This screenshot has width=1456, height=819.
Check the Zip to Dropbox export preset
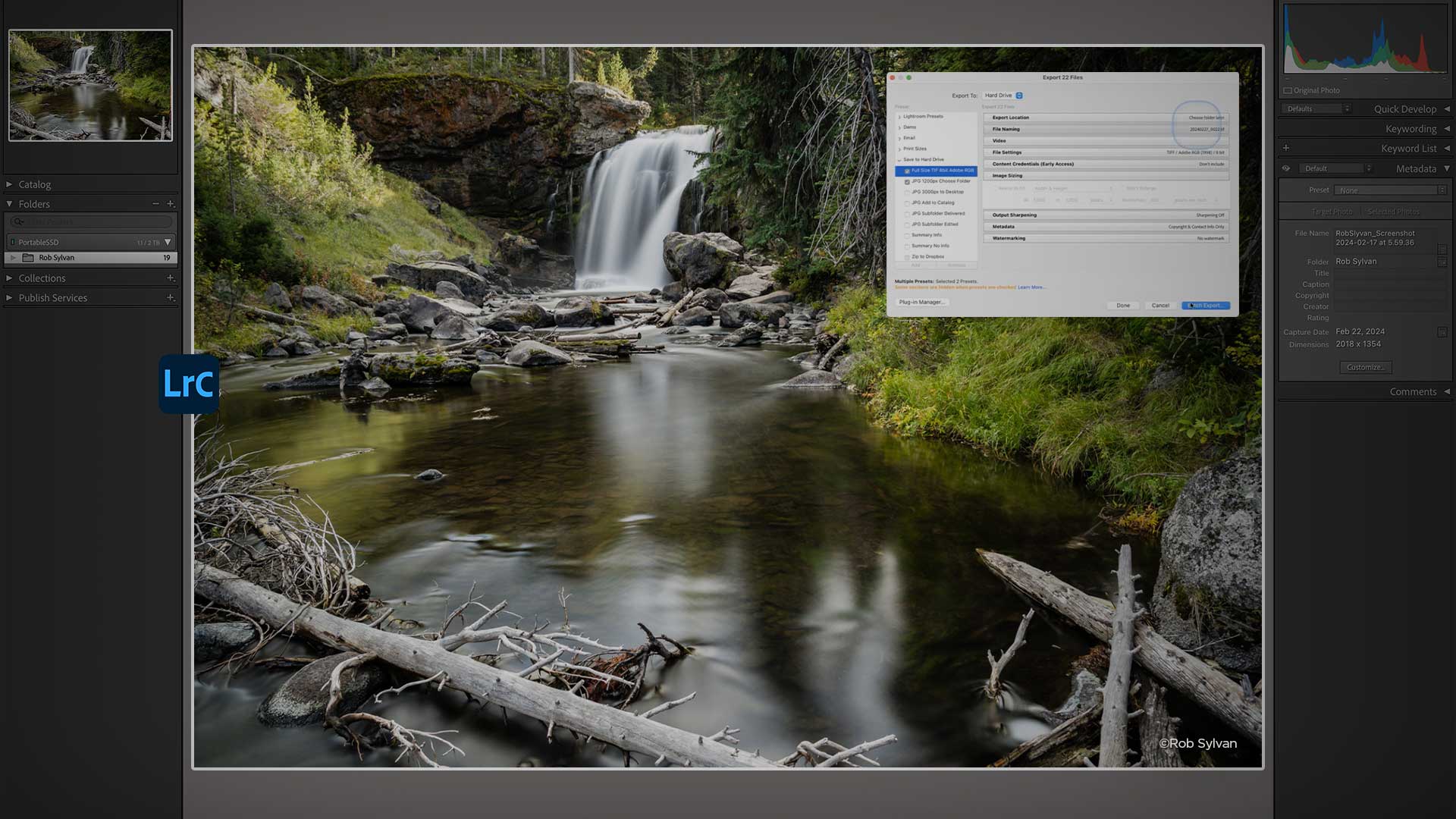click(908, 256)
